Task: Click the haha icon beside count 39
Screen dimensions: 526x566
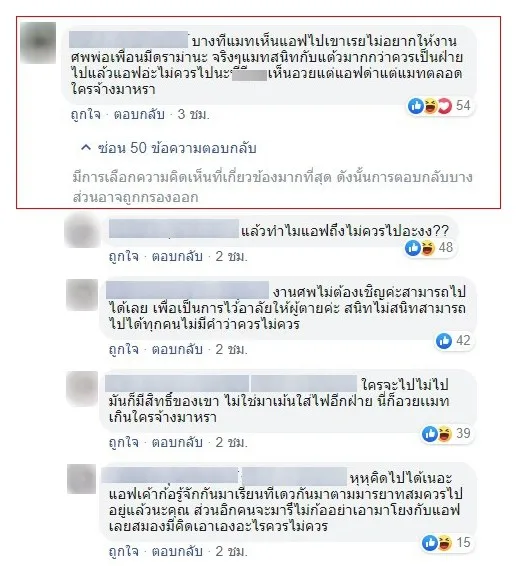Action: pos(444,434)
